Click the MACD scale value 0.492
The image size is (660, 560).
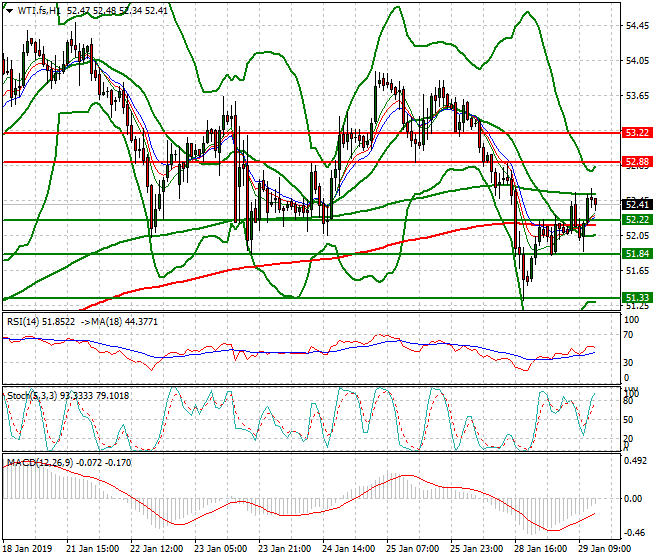tap(636, 461)
